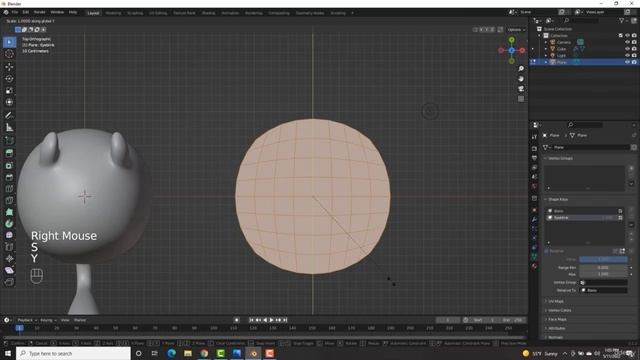Open the Modifiers wrench properties tab

[x=534, y=219]
